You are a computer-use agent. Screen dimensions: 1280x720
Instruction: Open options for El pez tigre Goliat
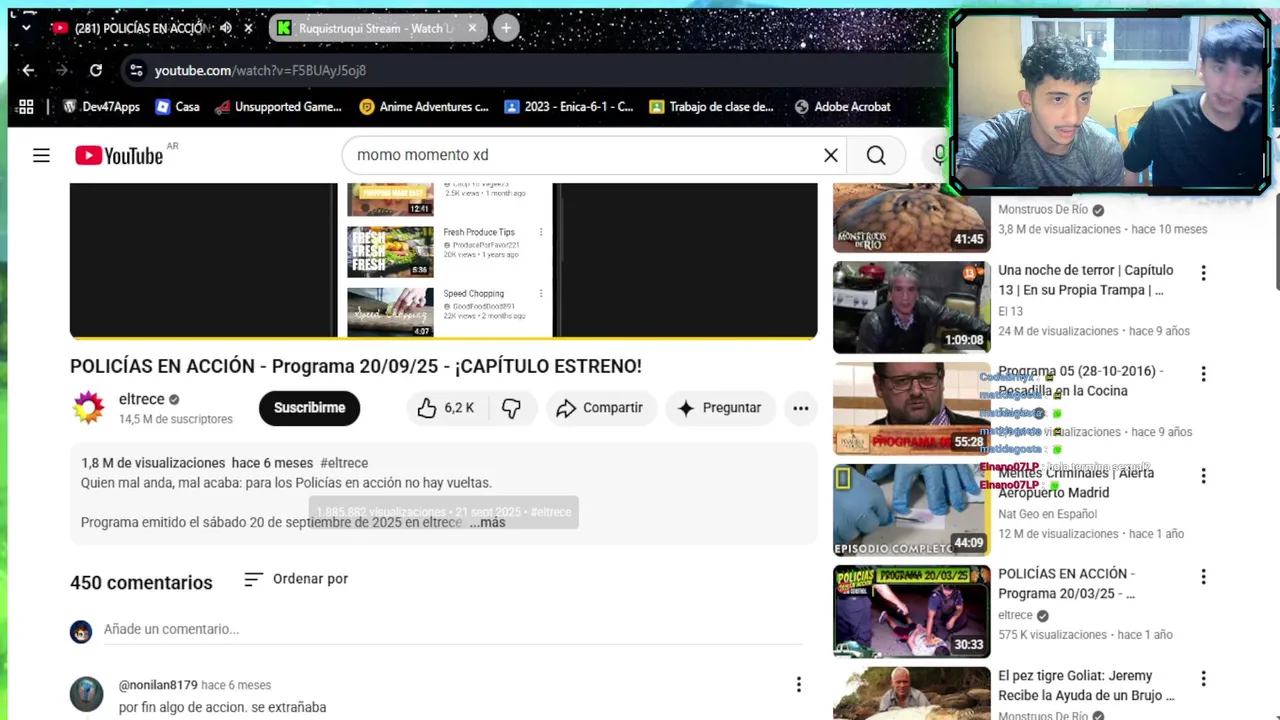tap(1203, 679)
